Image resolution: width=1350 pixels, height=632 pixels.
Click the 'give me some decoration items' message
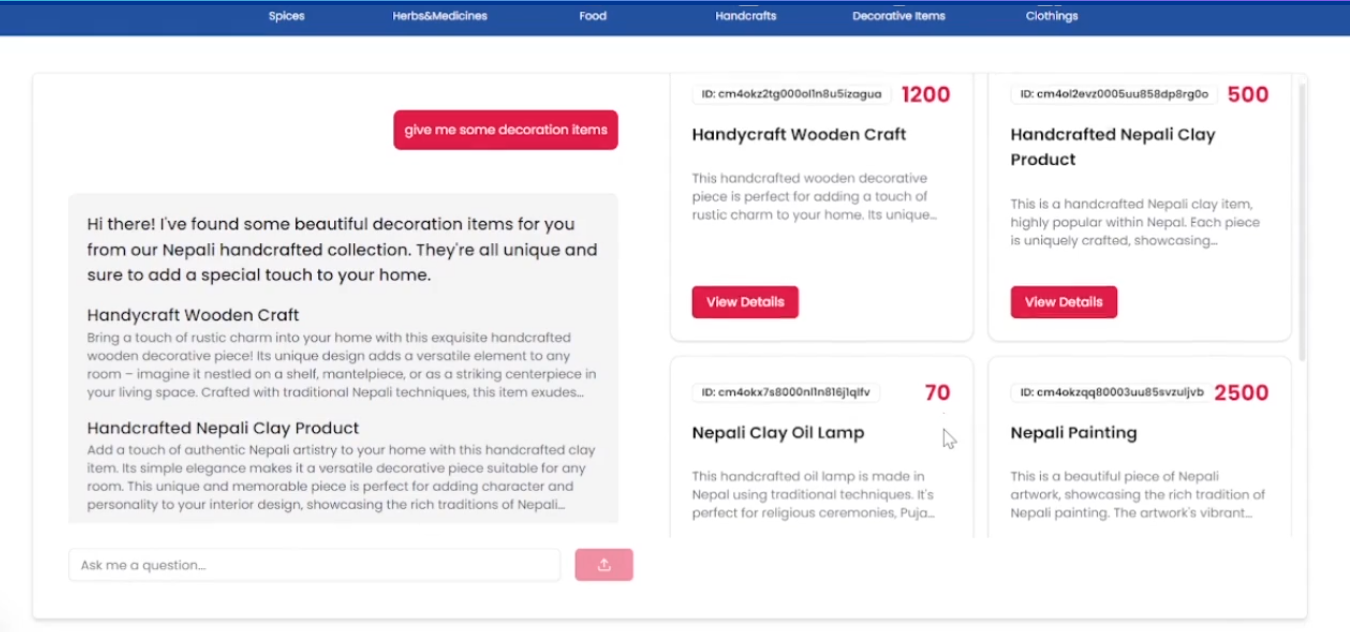tap(506, 130)
